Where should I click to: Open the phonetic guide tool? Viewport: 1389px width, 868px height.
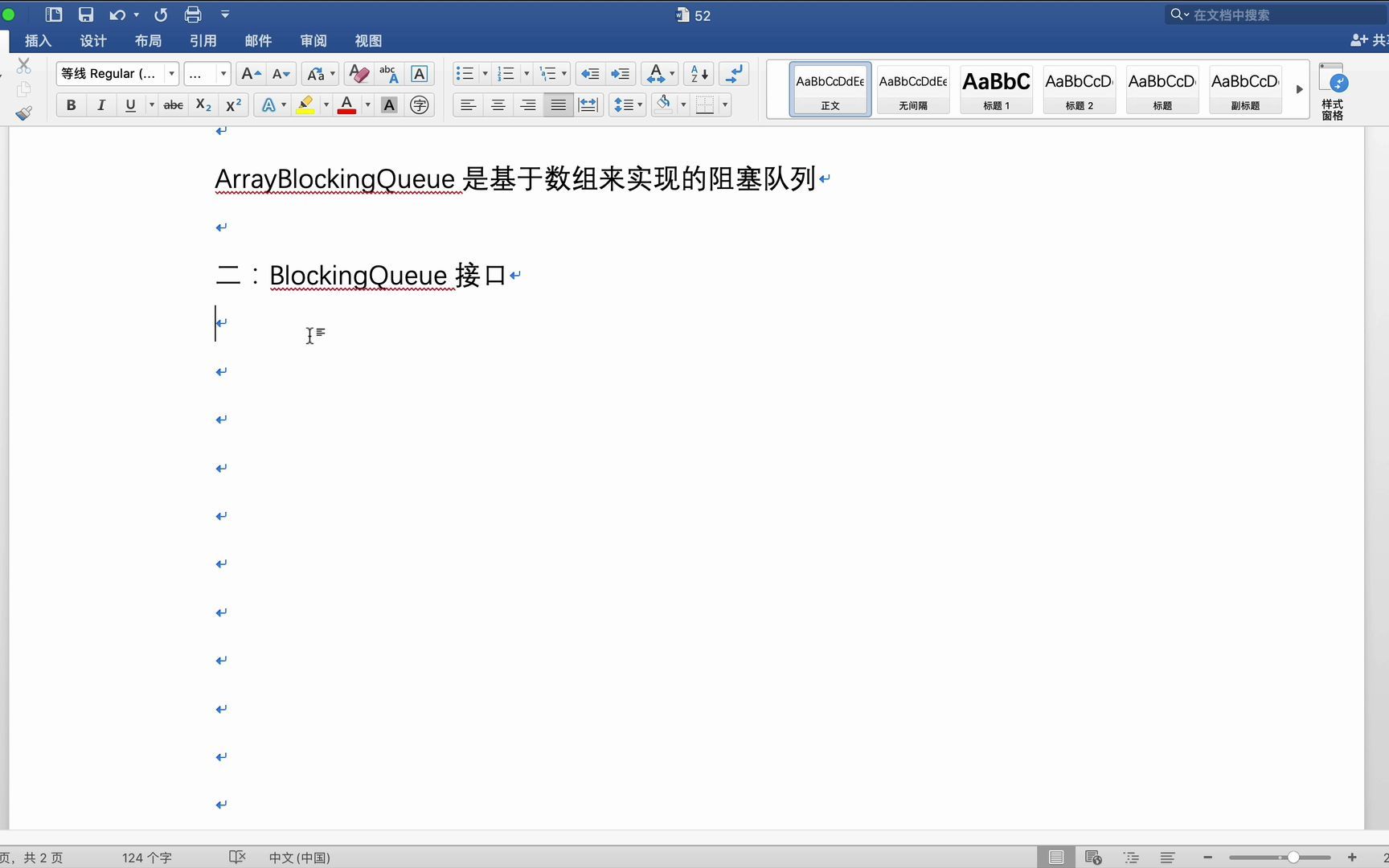click(x=388, y=74)
